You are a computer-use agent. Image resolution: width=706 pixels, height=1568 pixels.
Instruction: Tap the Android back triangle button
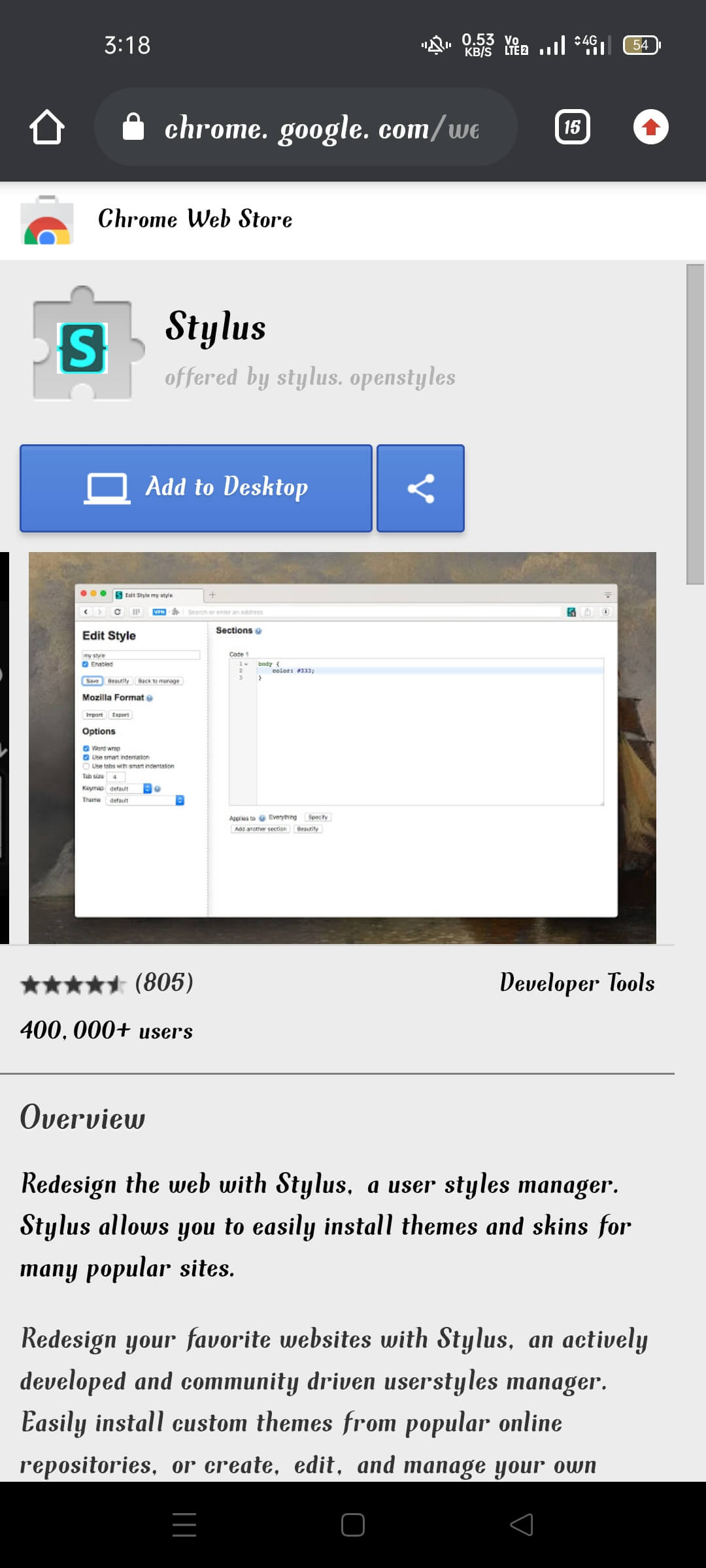(522, 1525)
